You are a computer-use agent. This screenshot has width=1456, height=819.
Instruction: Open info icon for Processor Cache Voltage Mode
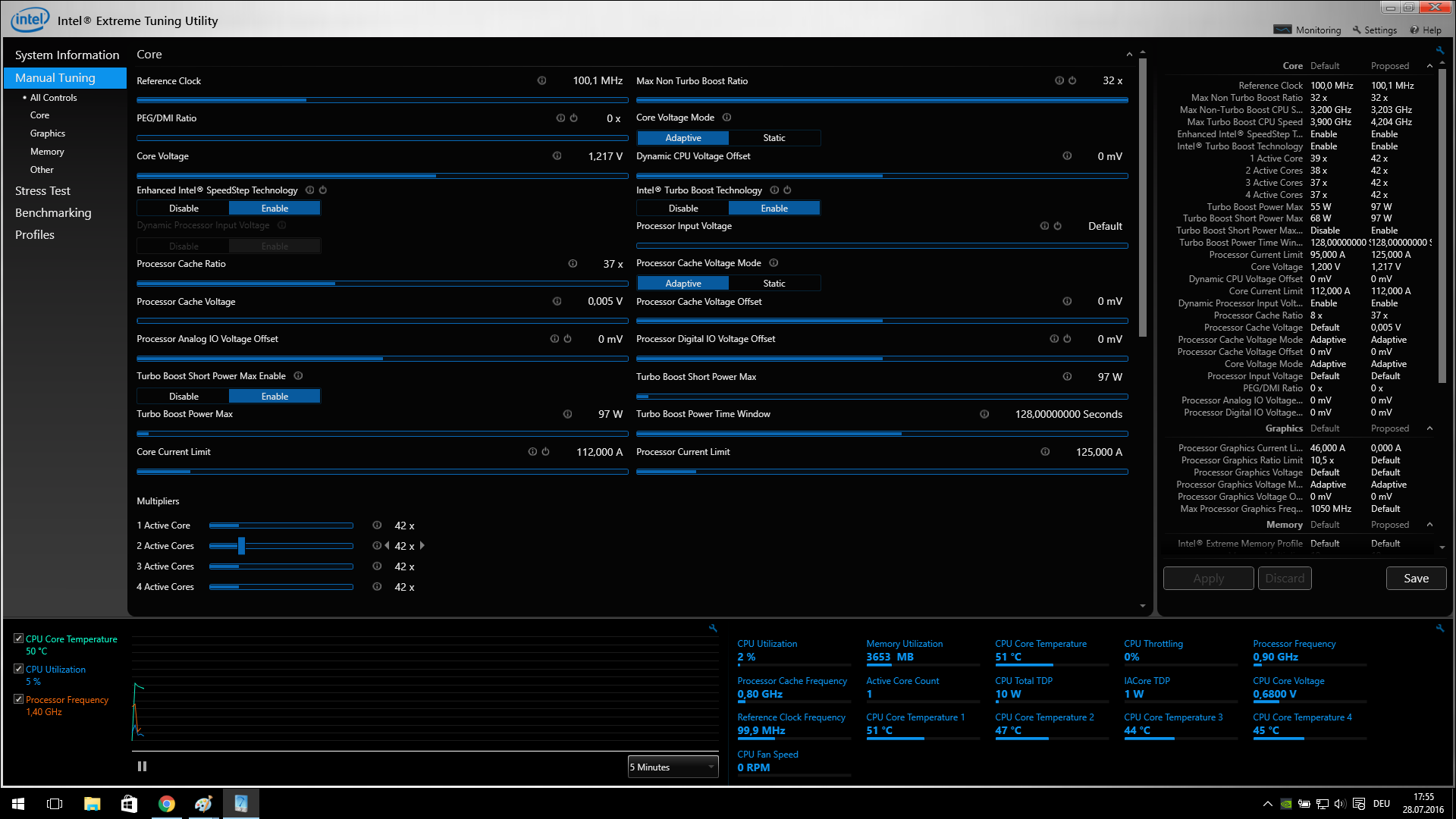(773, 262)
